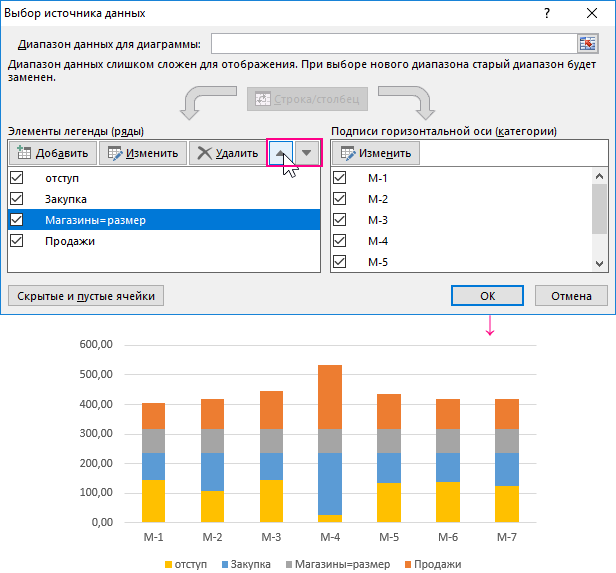Toggle the M-4 category checkbox
Viewport: 616px width, 573px height.
tap(340, 241)
